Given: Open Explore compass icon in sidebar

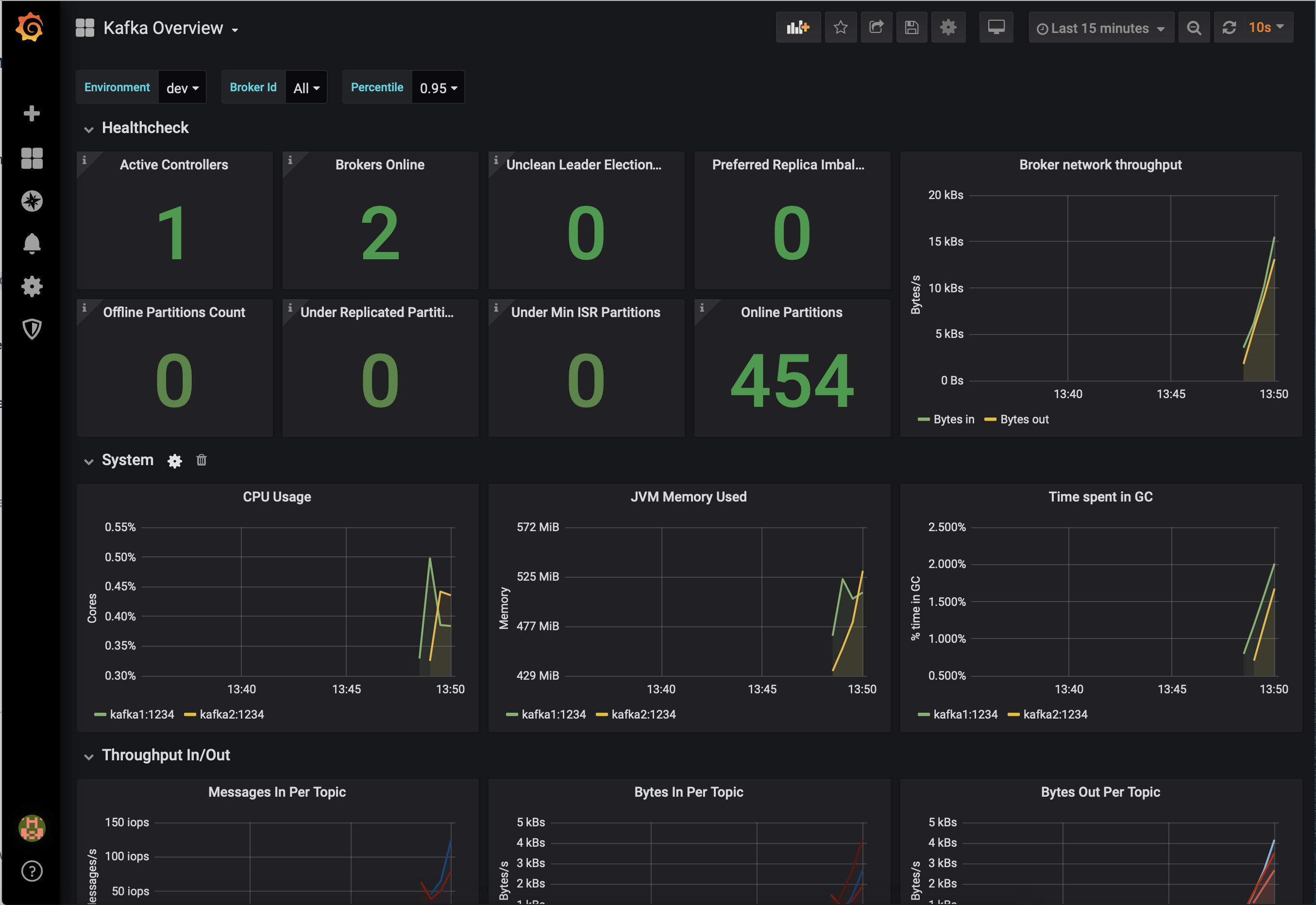Looking at the screenshot, I should point(32,201).
